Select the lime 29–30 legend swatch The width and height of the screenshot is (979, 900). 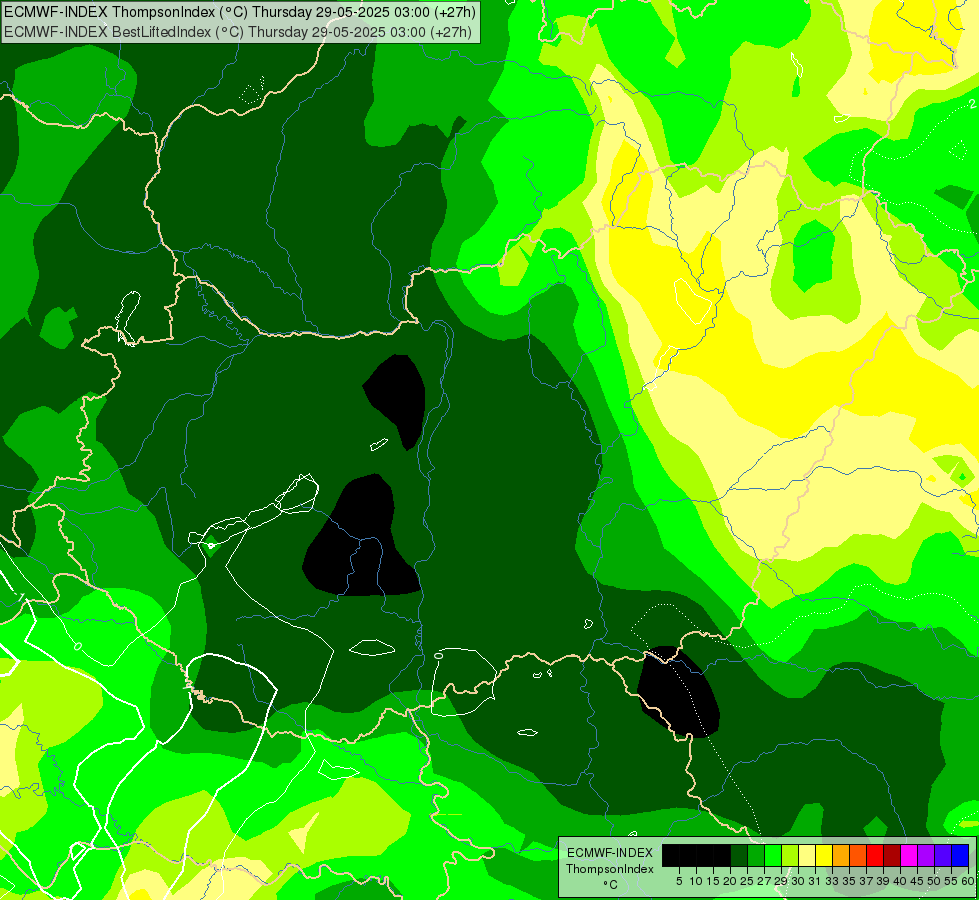click(x=790, y=855)
